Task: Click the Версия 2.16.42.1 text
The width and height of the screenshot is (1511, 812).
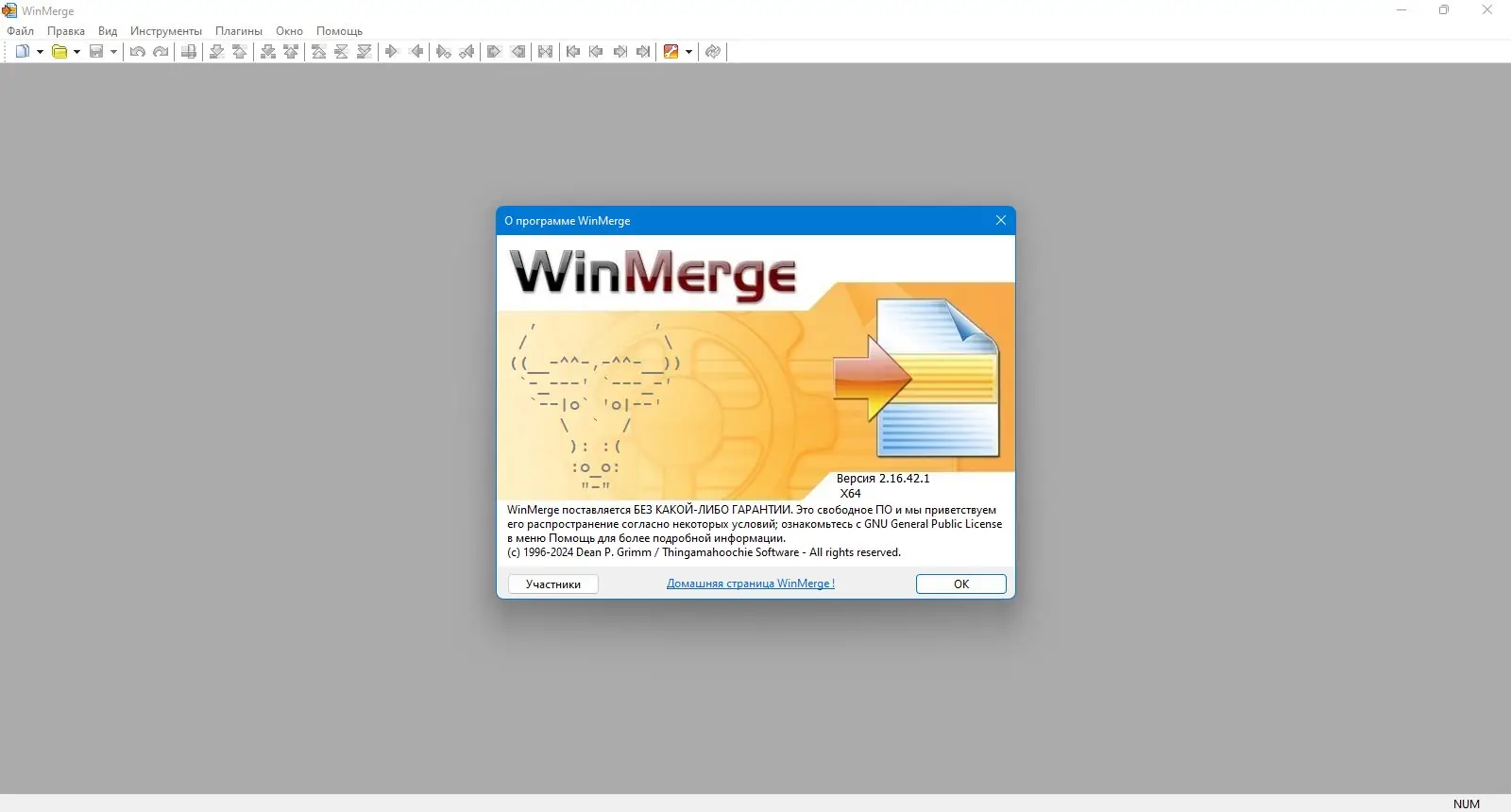Action: 883,479
